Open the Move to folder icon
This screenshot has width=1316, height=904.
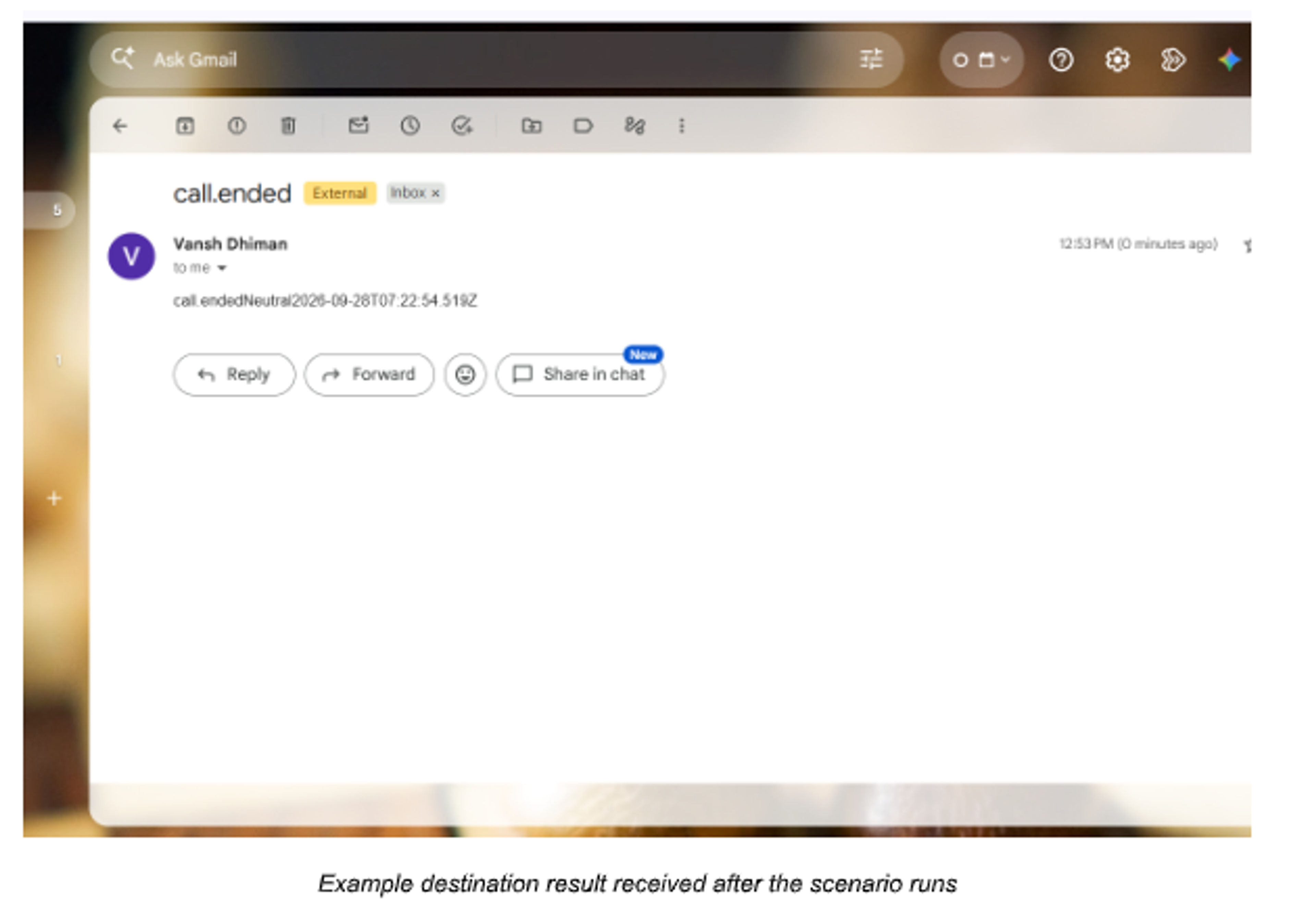[532, 126]
